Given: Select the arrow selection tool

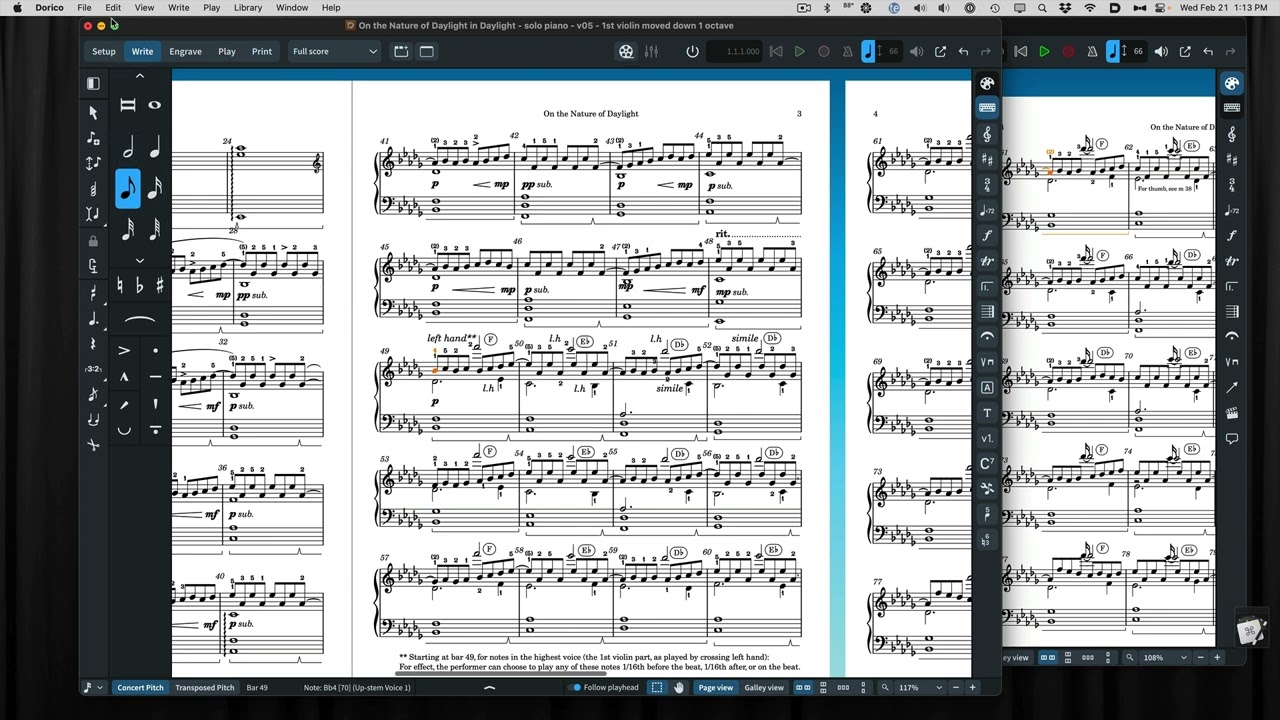Looking at the screenshot, I should point(93,113).
